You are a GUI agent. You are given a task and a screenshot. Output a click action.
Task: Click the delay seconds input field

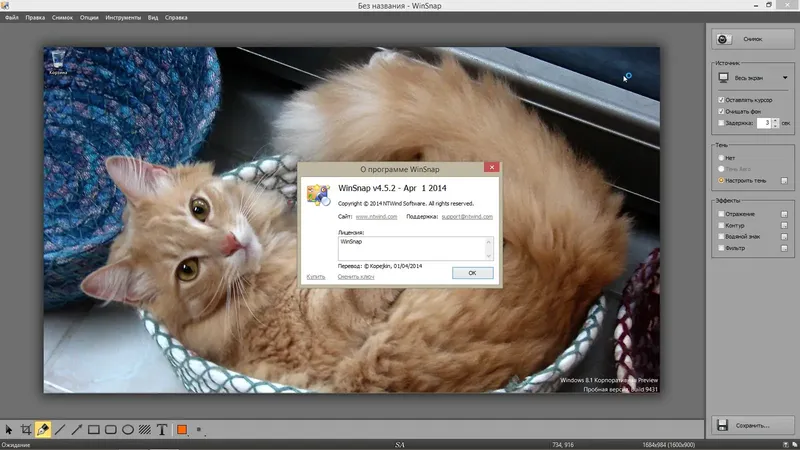pyautogui.click(x=764, y=123)
